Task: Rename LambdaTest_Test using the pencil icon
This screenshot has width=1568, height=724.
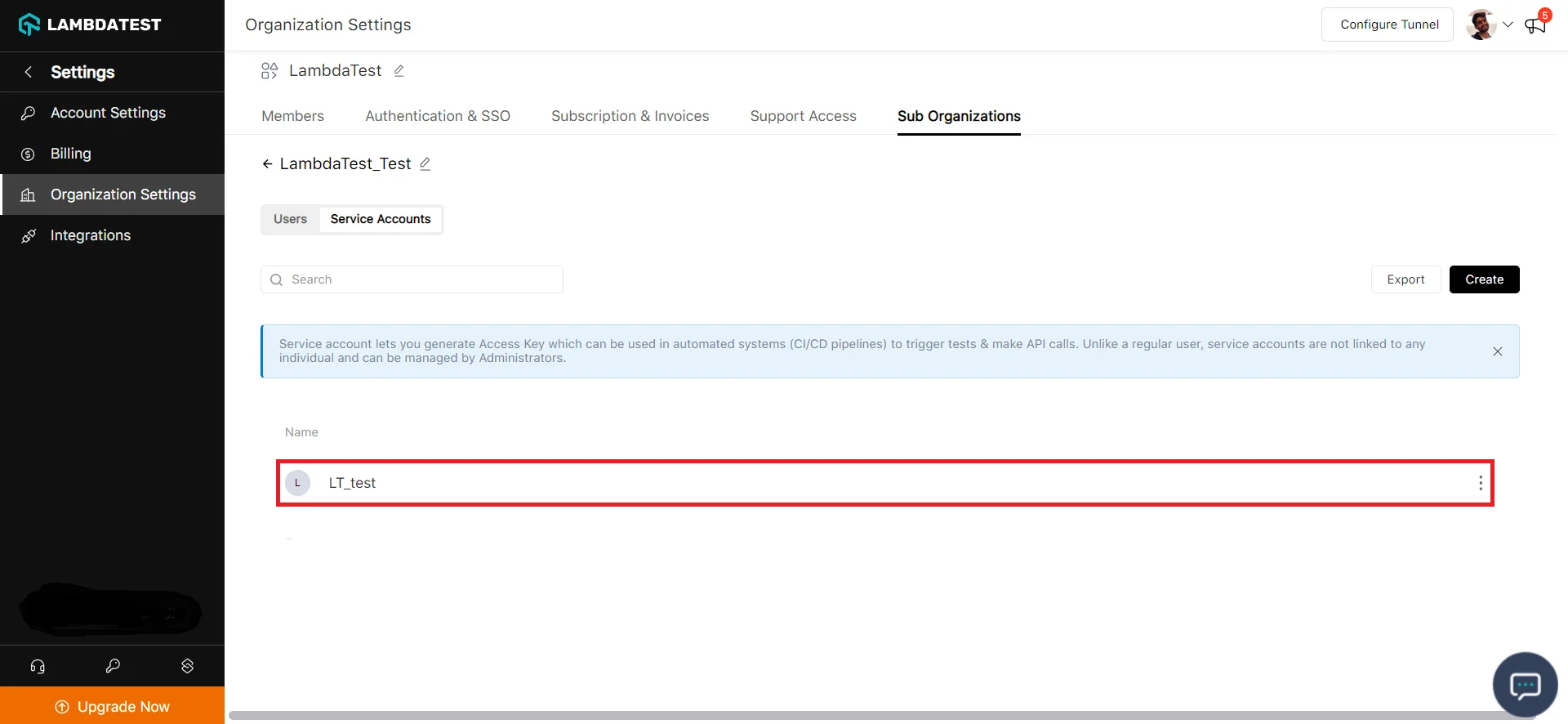Action: [x=425, y=164]
